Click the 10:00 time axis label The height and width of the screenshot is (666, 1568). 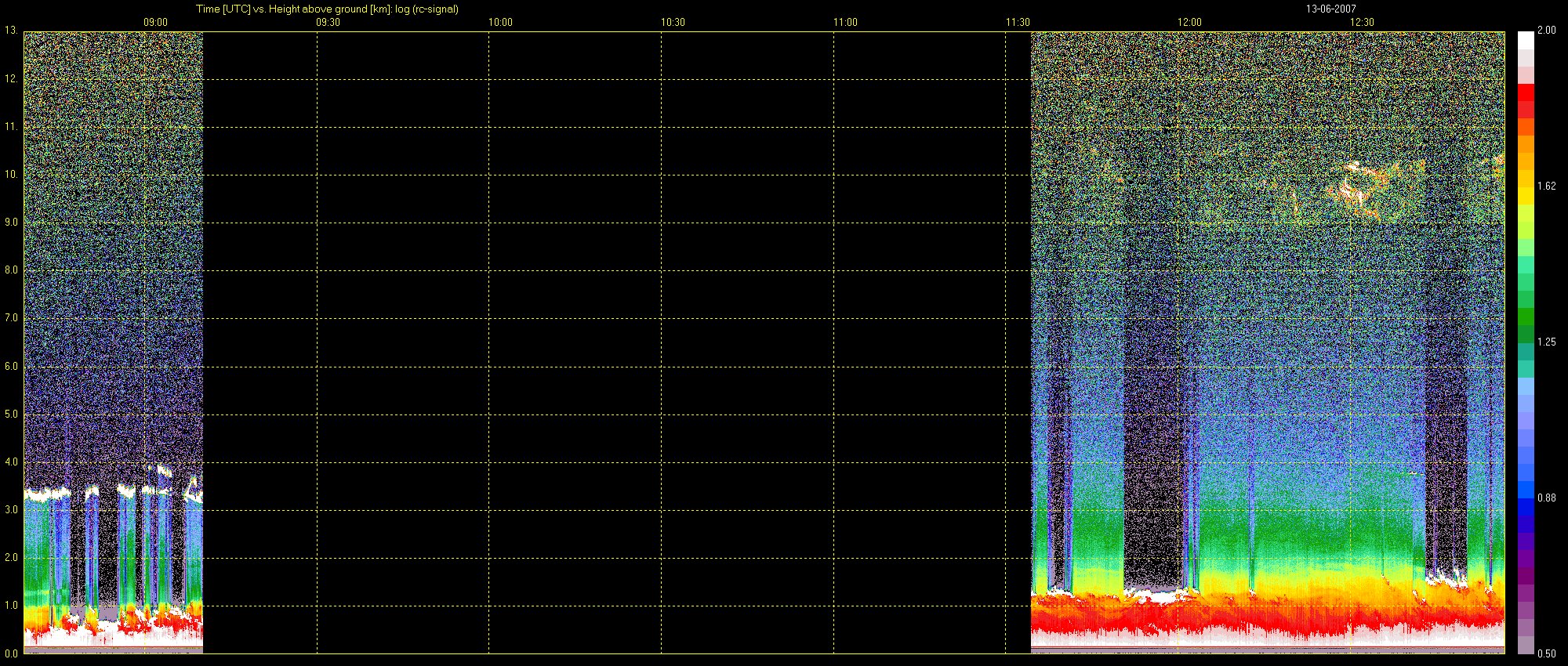[500, 22]
